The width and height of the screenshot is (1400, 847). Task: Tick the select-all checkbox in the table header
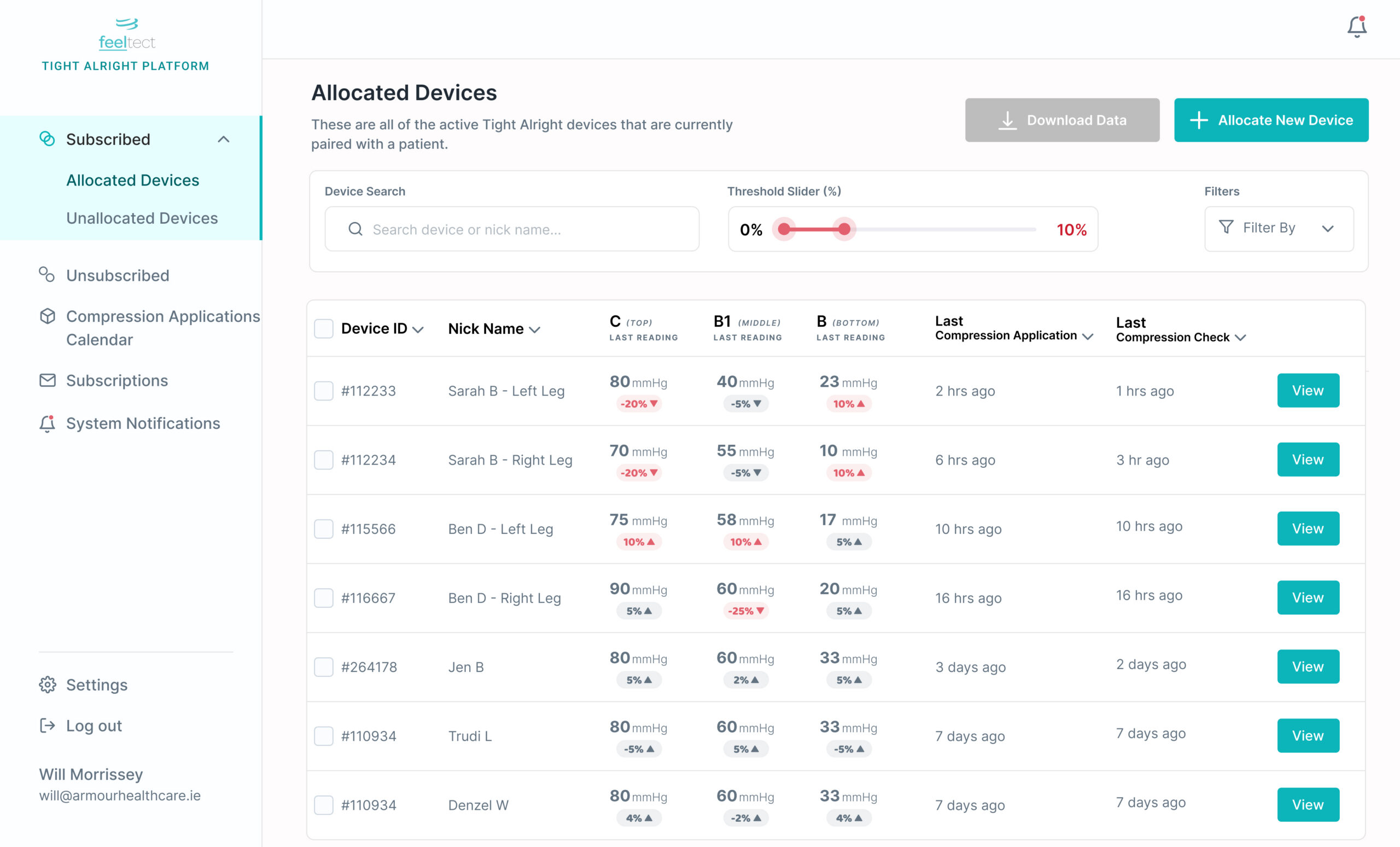coord(324,328)
